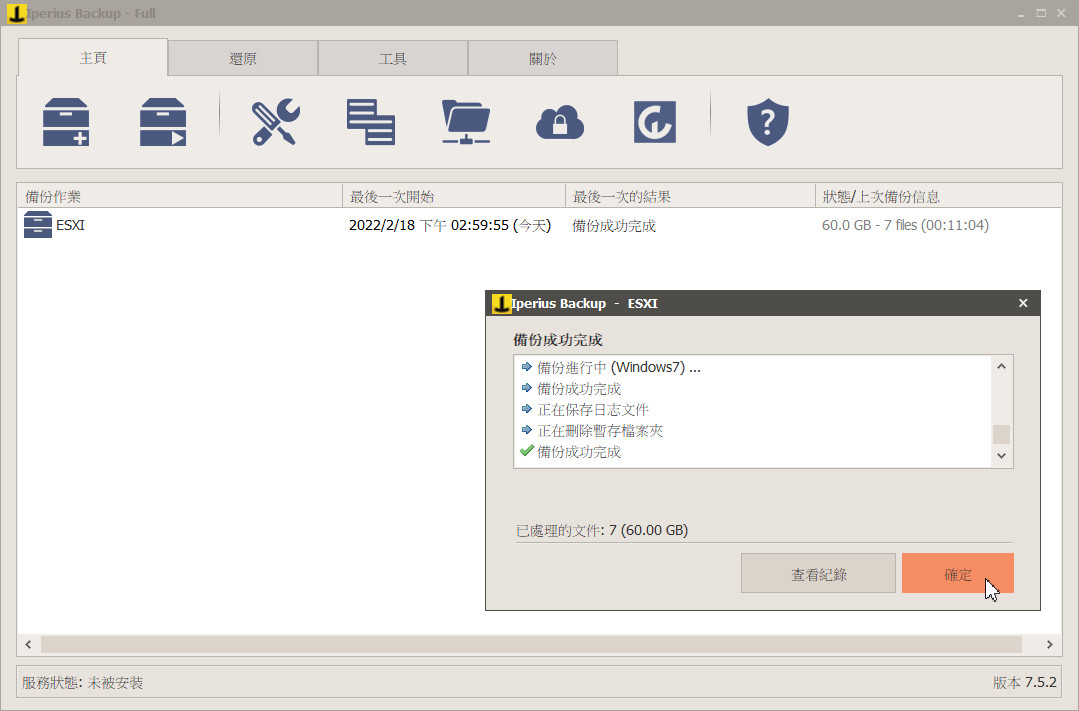
Task: Click right arrow of horizontal scrollbar
Action: (x=1050, y=645)
